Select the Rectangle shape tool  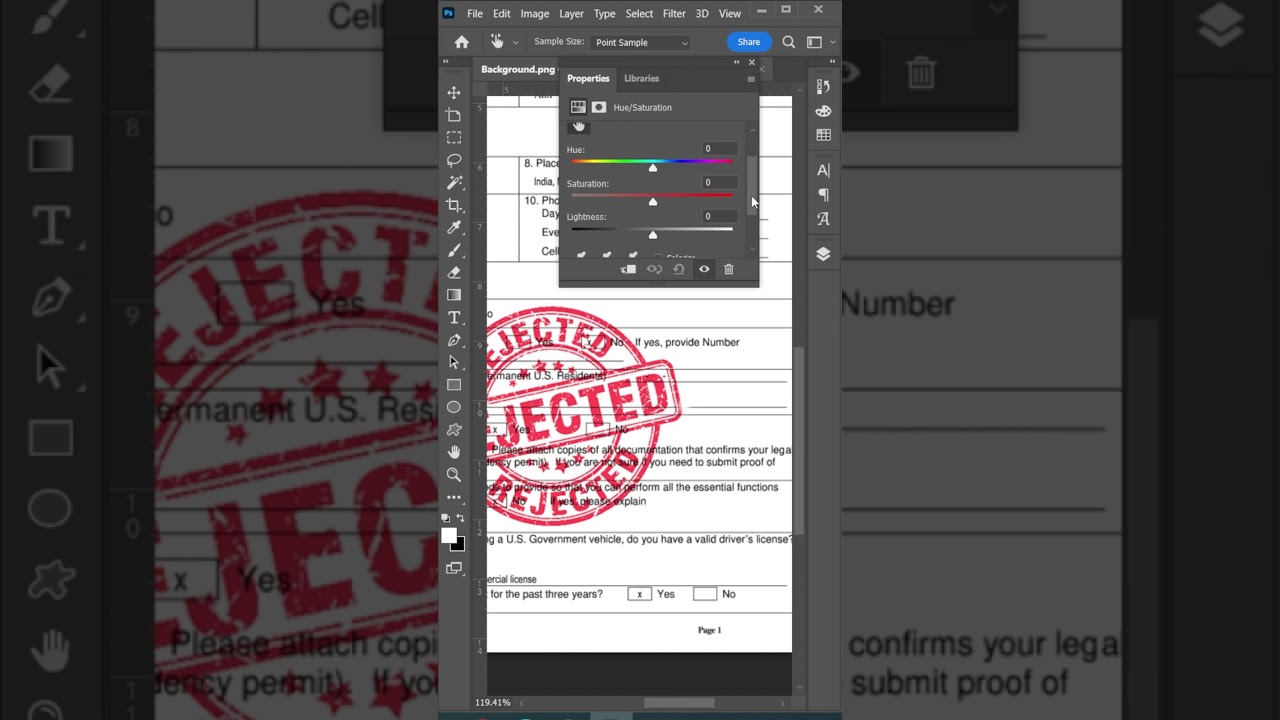(x=454, y=385)
